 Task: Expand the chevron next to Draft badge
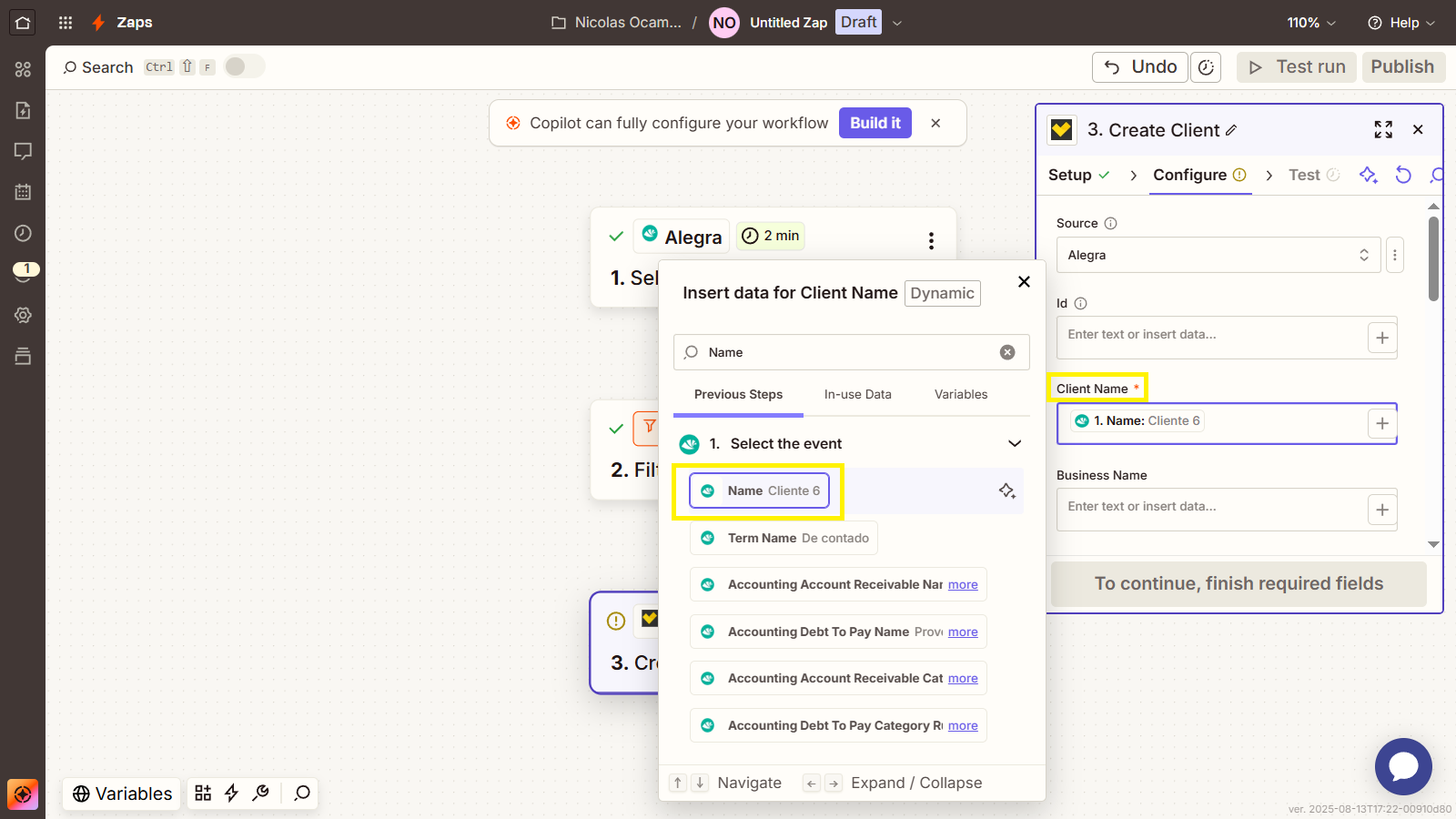click(x=897, y=23)
